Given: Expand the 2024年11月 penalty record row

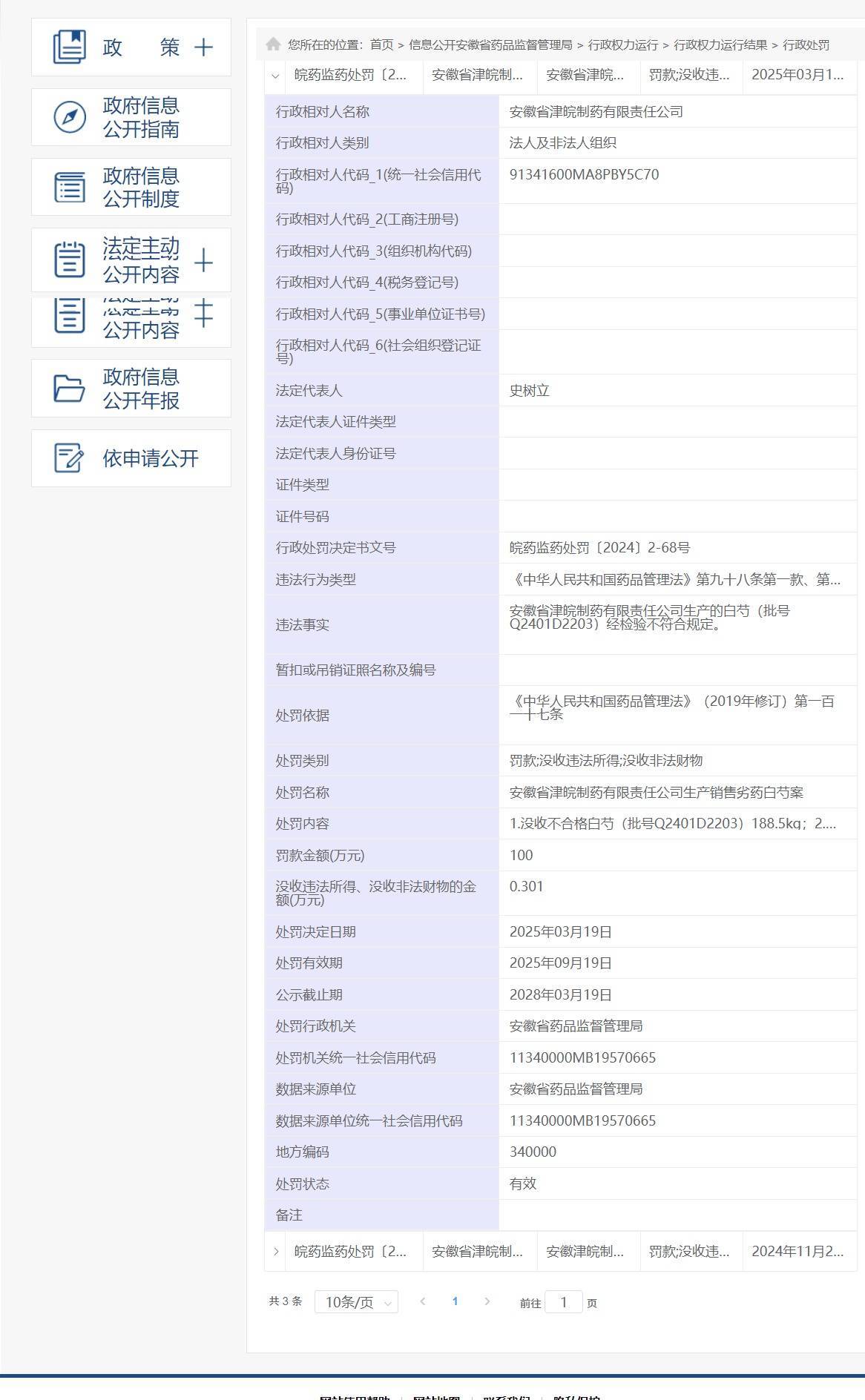Looking at the screenshot, I should 275,1252.
